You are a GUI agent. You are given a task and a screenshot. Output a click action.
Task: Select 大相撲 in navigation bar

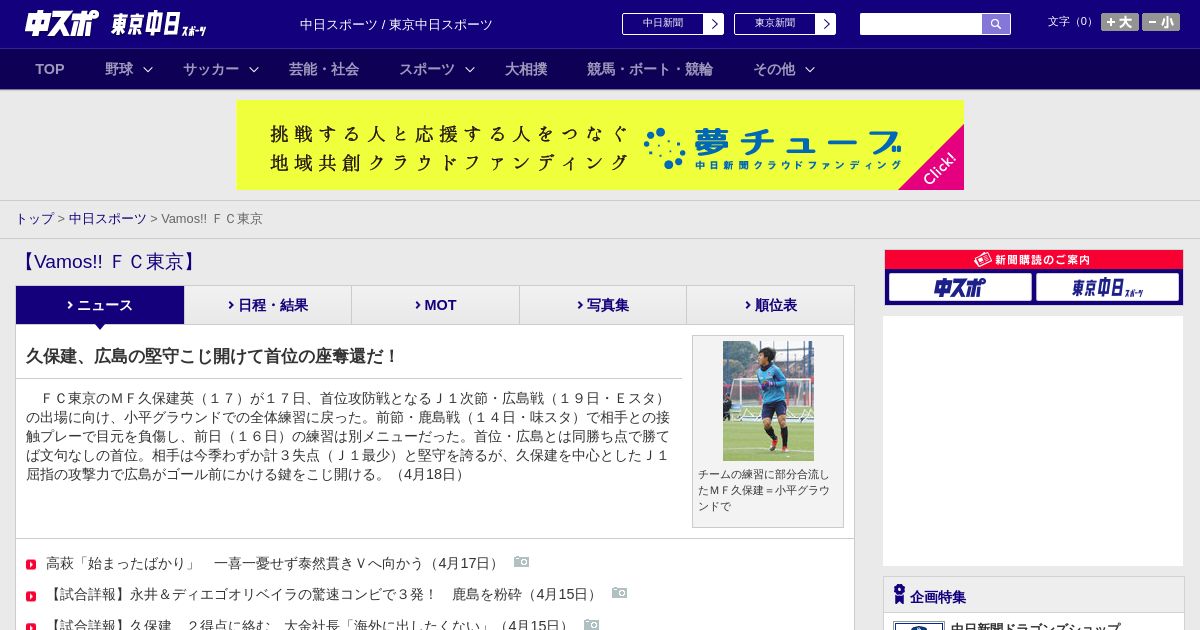coord(526,69)
